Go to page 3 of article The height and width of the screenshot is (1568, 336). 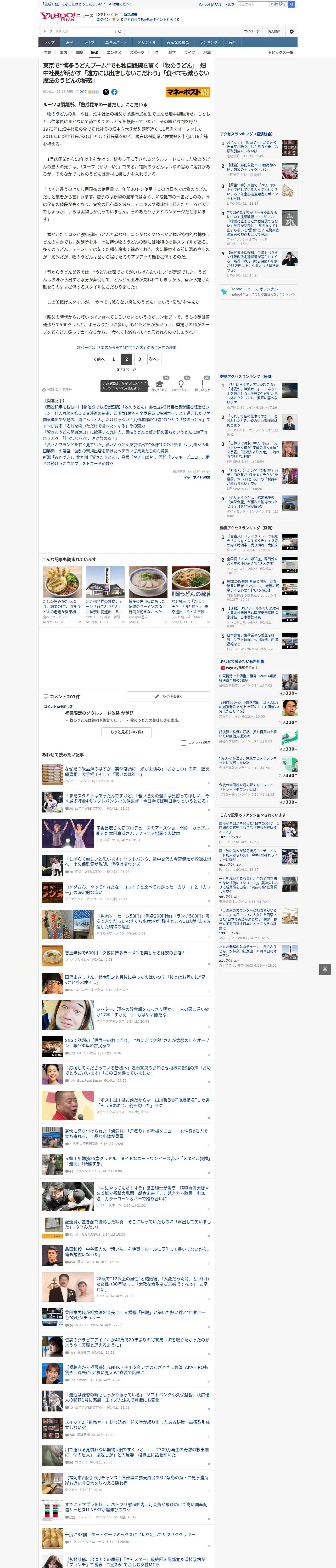(x=140, y=359)
